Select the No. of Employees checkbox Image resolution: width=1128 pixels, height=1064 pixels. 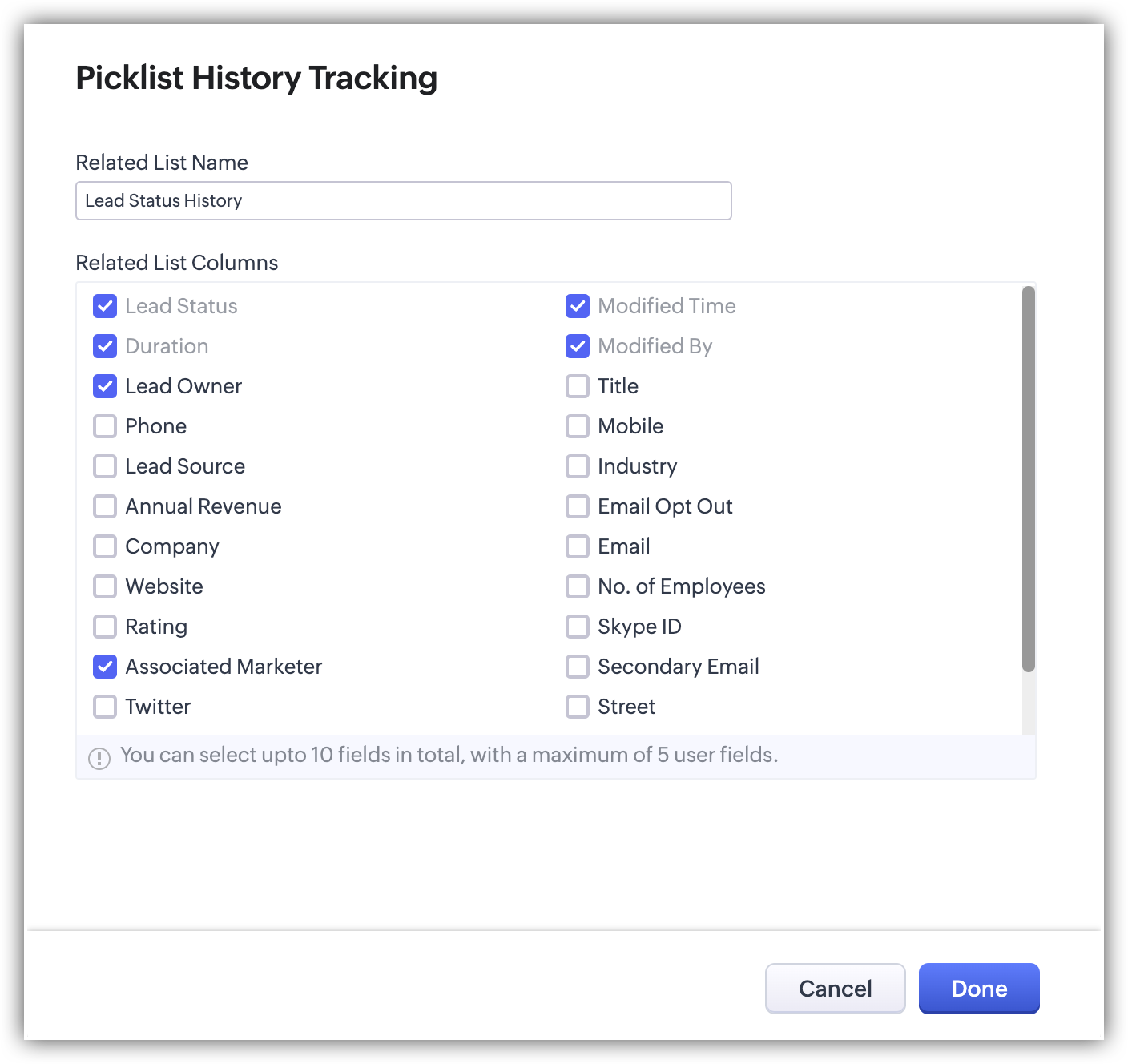[578, 586]
